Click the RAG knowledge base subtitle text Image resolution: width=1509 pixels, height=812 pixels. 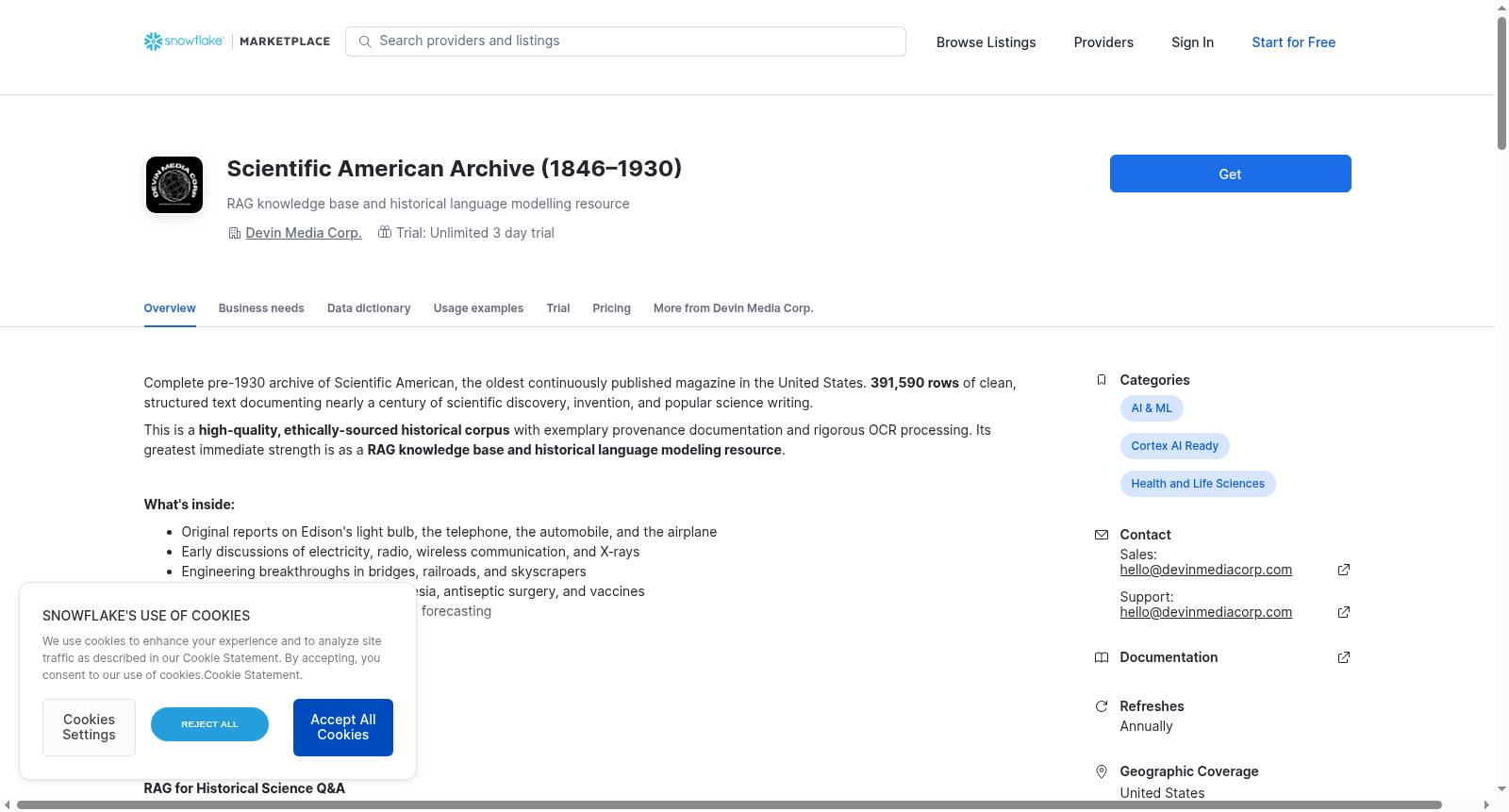click(428, 204)
